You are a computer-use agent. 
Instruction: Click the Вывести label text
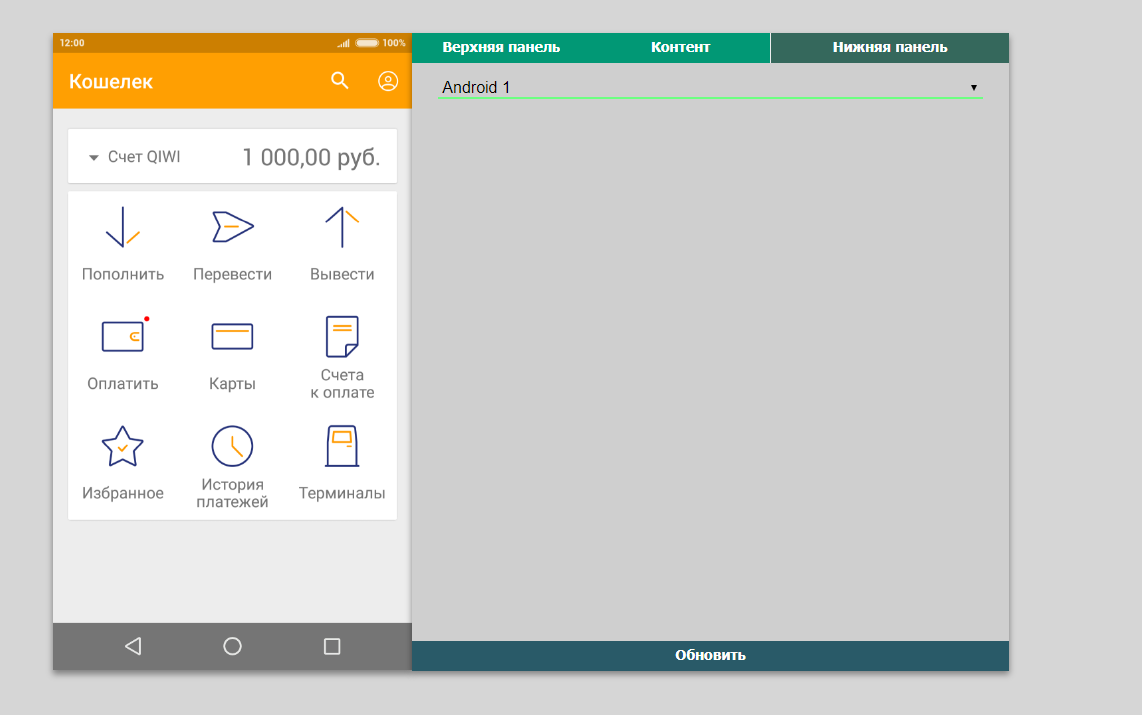(342, 274)
